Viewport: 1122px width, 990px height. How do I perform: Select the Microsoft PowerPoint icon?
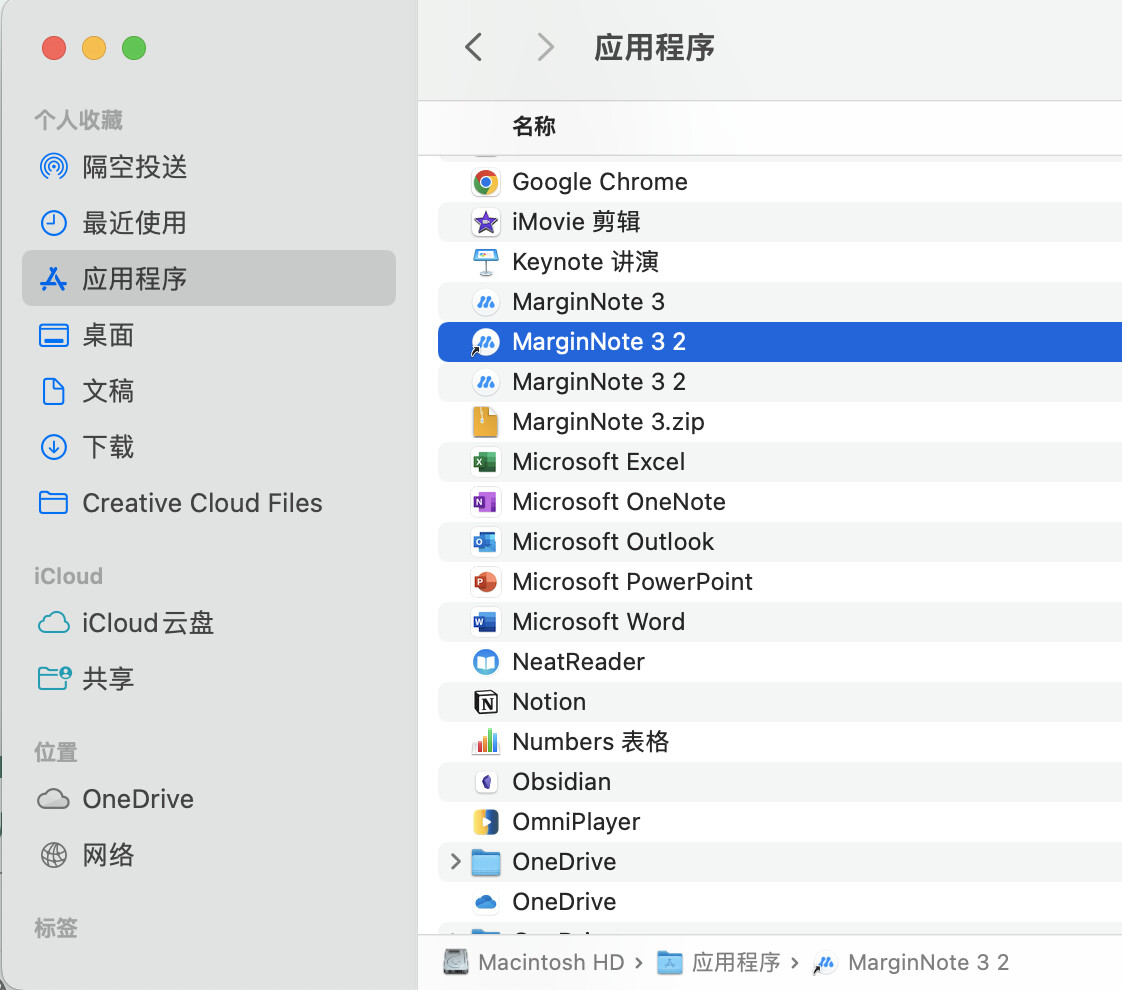pyautogui.click(x=486, y=582)
